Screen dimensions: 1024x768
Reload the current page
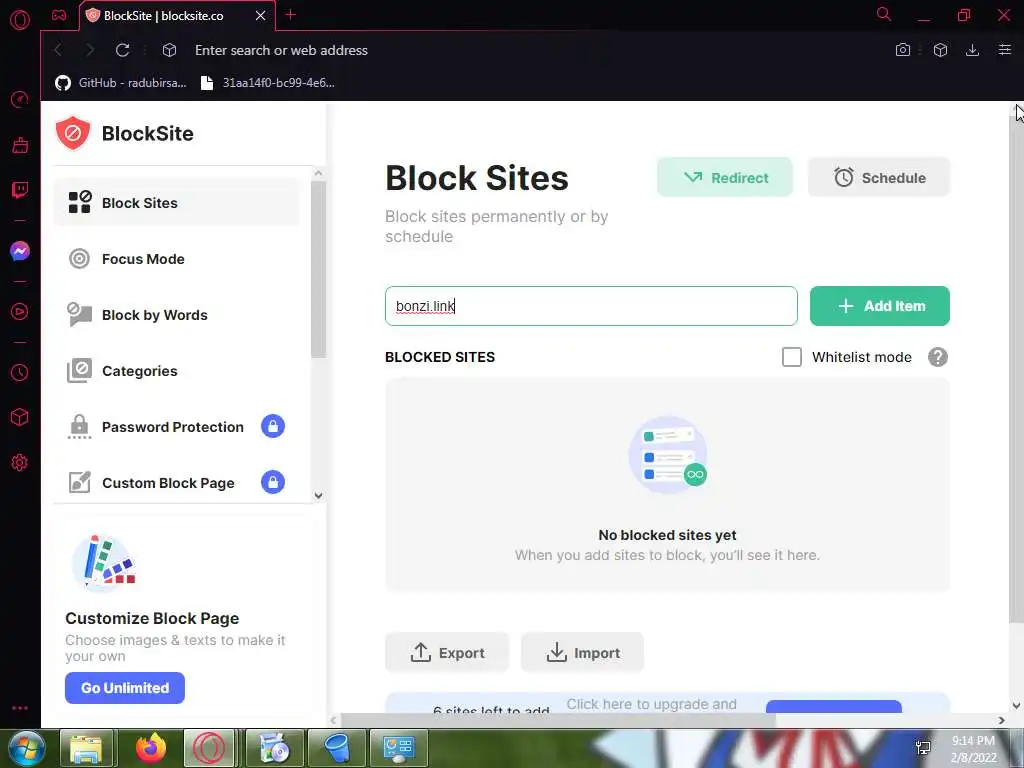pos(122,50)
